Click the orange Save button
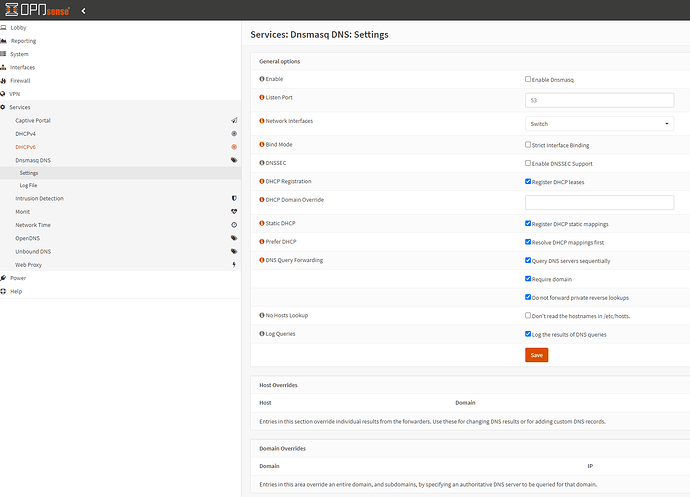 (536, 355)
